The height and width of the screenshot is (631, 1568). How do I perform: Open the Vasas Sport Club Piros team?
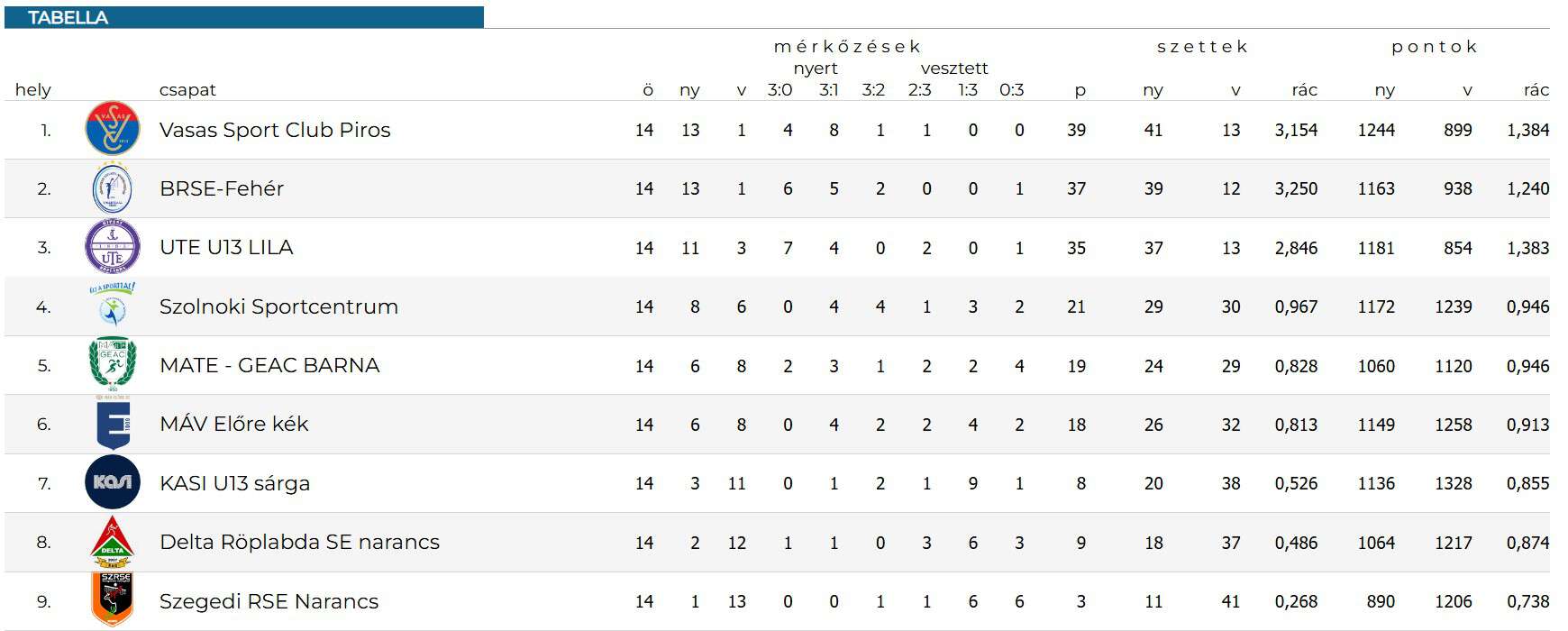[x=275, y=130]
